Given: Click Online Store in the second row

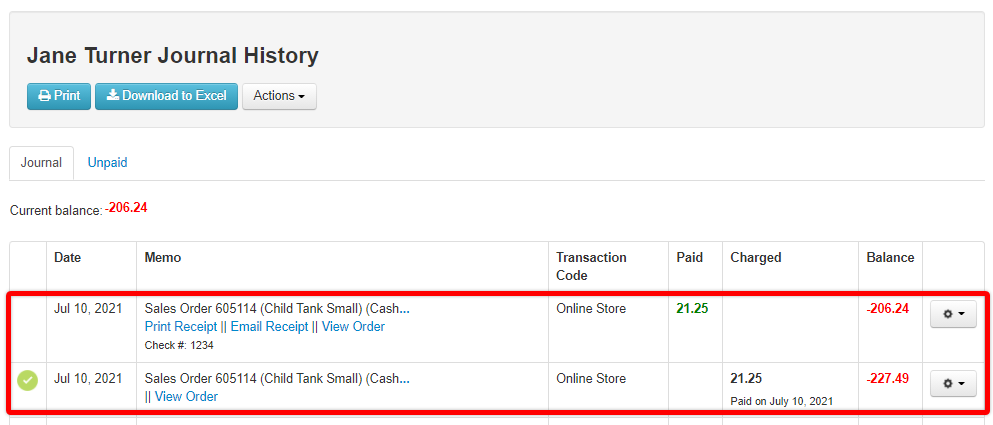Looking at the screenshot, I should point(591,379).
